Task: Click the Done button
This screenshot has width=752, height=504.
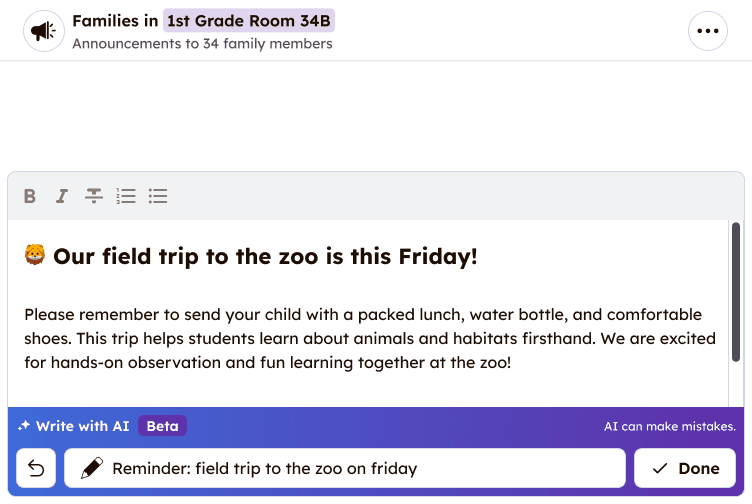Action: tap(685, 468)
